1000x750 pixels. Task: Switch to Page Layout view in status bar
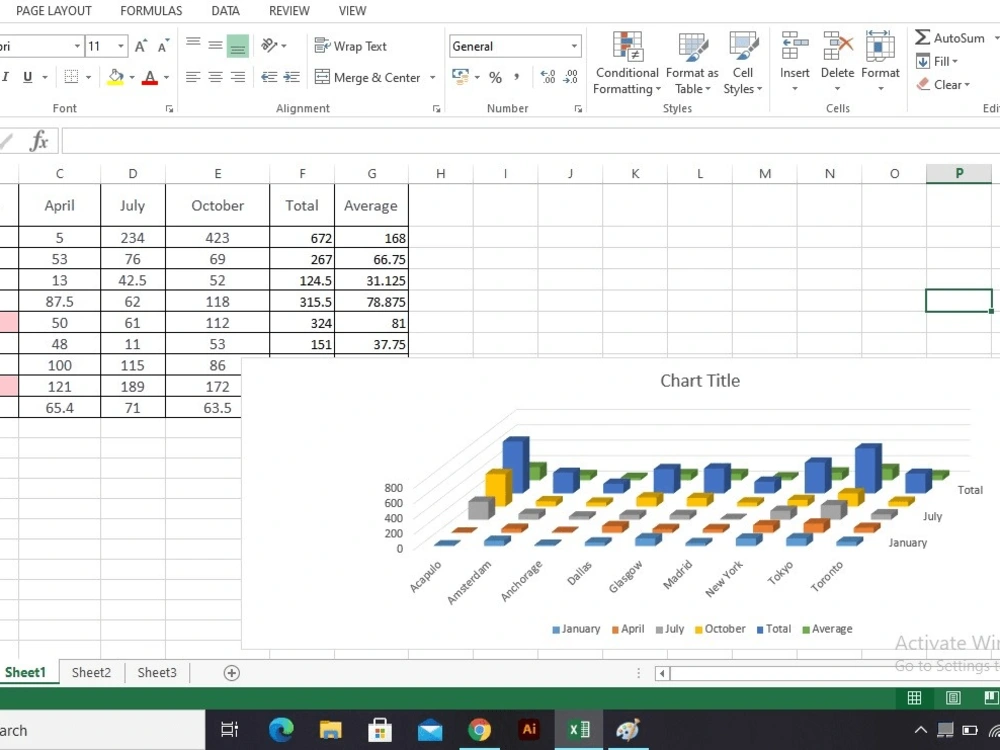[x=953, y=698]
